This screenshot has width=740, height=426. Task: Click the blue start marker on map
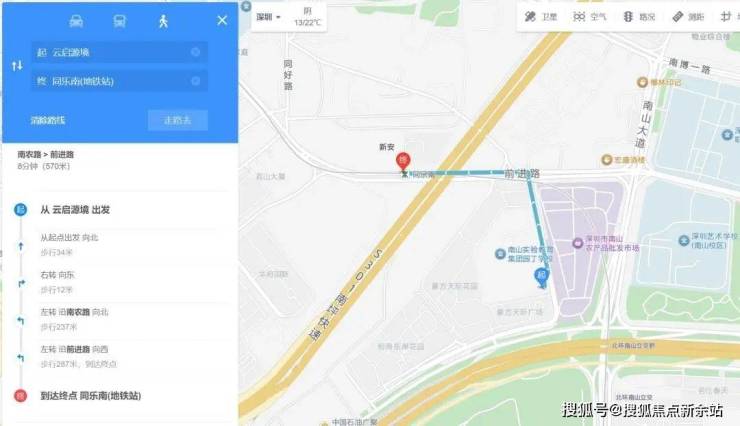point(541,277)
